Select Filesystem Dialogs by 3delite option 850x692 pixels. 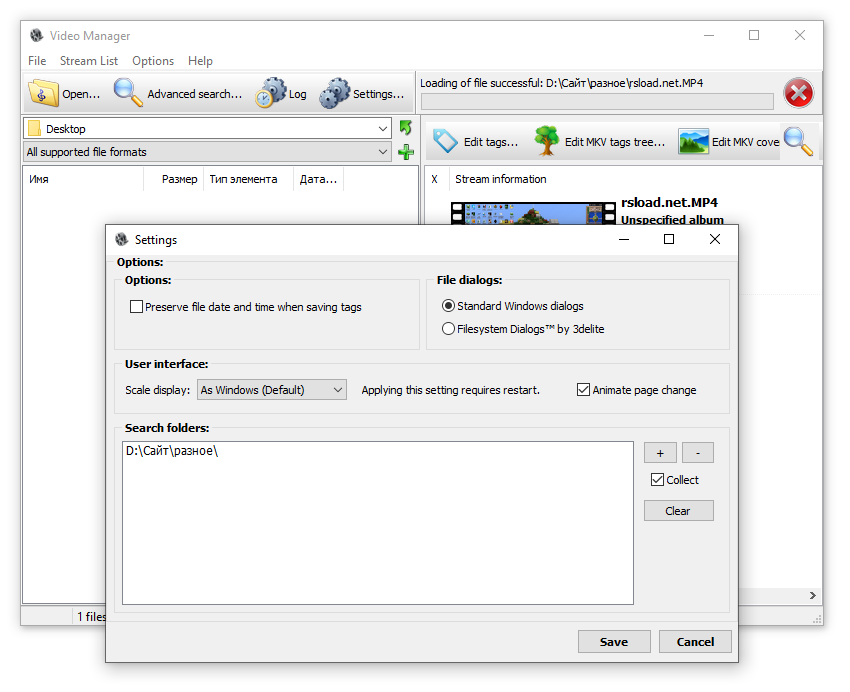[x=448, y=327]
